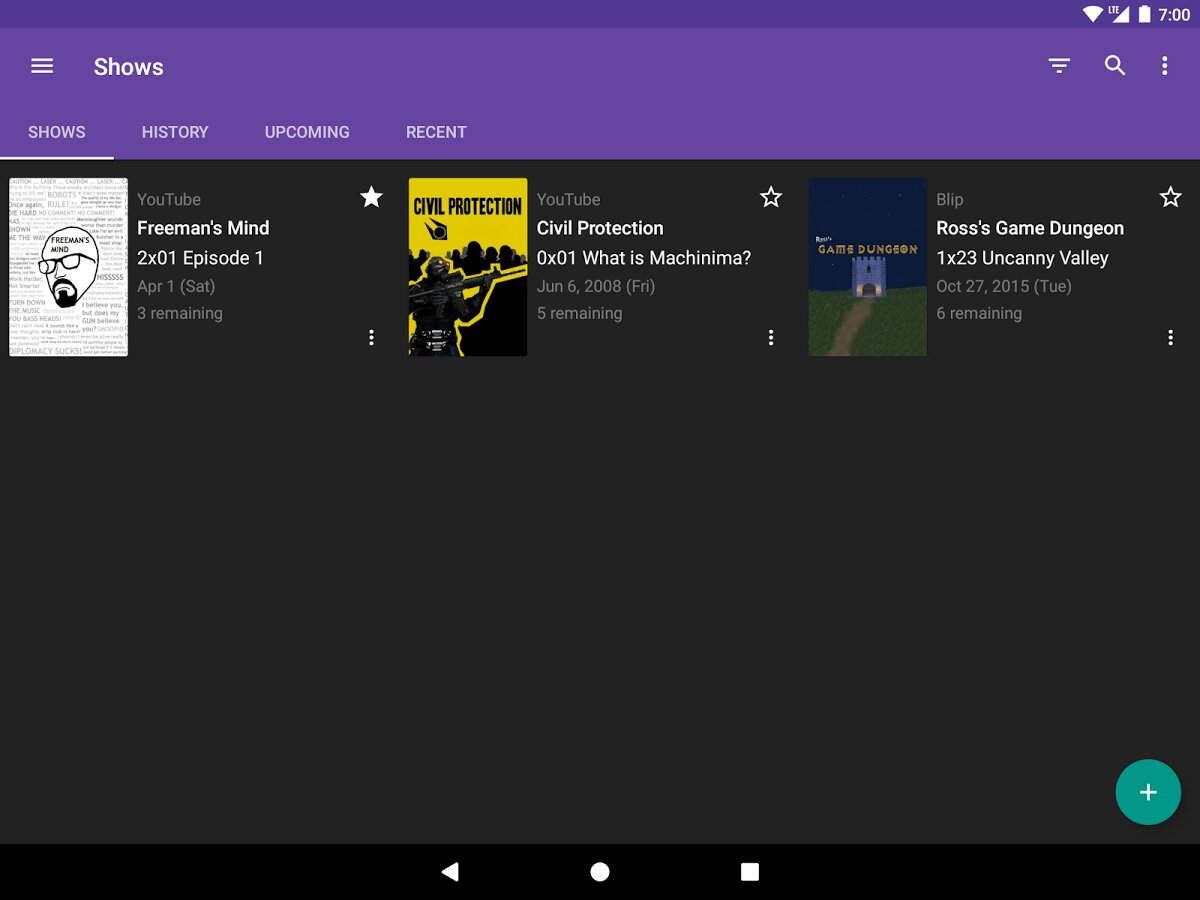Screen dimensions: 1200x900
Task: Star Civil Protection as favorite
Action: [770, 197]
